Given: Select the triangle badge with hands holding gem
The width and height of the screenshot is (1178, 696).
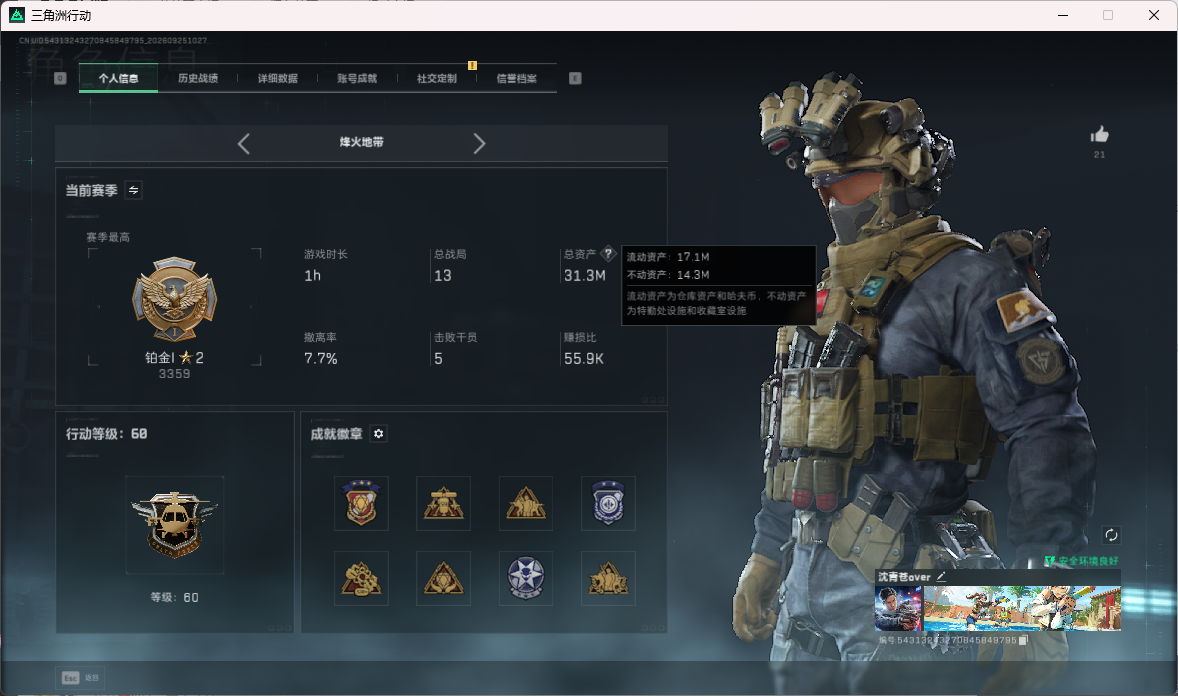Looking at the screenshot, I should click(x=443, y=579).
